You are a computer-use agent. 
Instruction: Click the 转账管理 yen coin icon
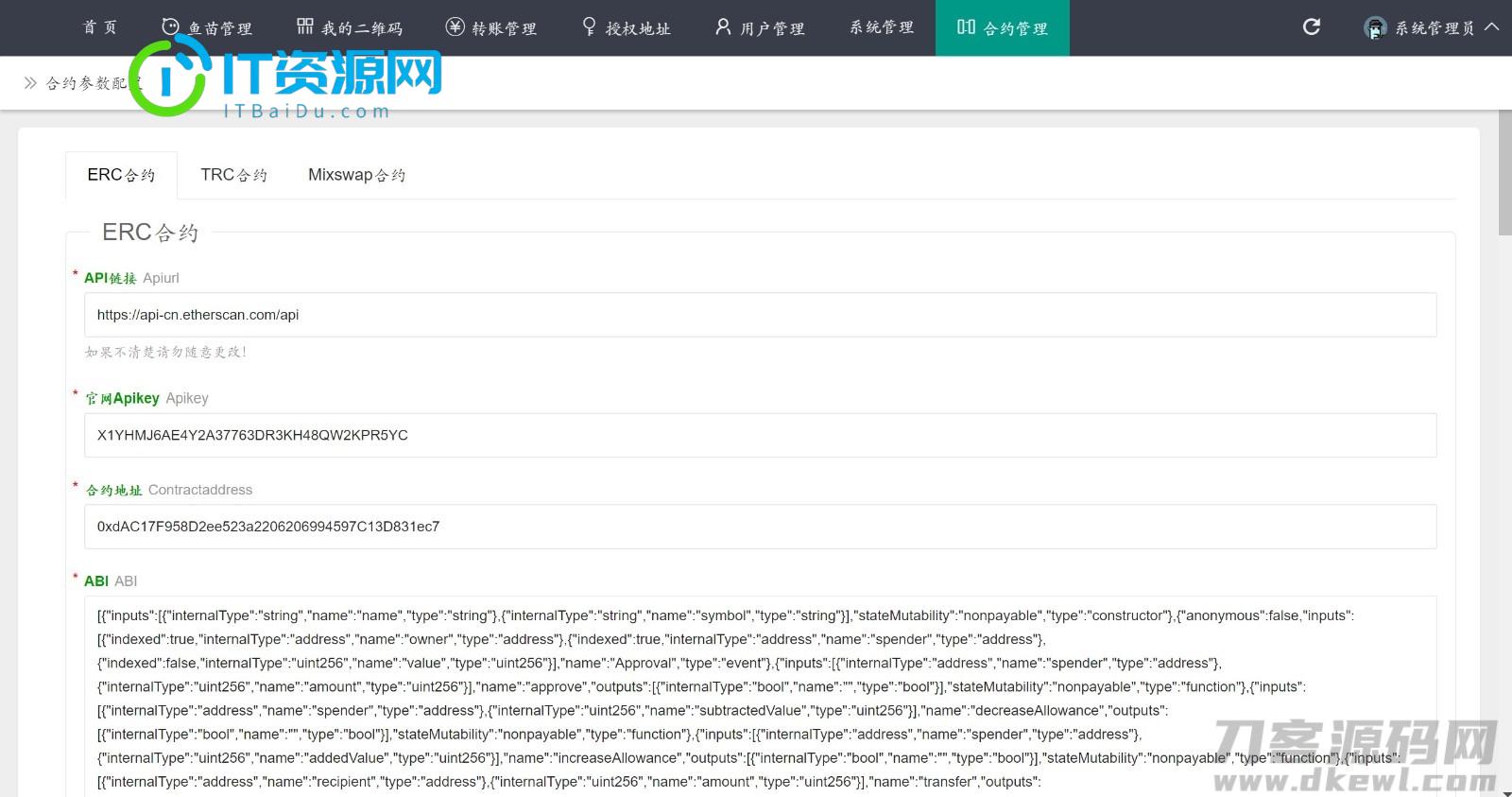tap(455, 26)
